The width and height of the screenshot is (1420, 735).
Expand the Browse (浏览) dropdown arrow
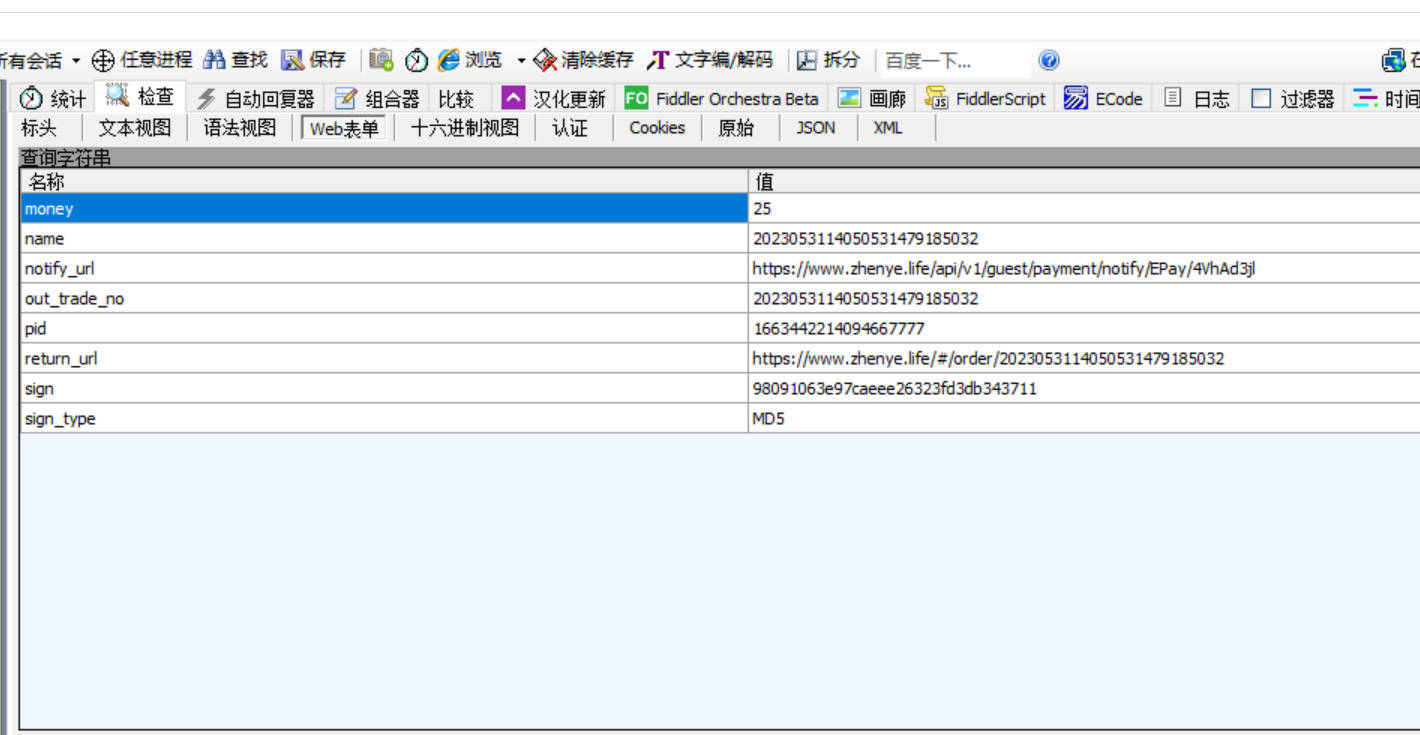click(x=521, y=61)
